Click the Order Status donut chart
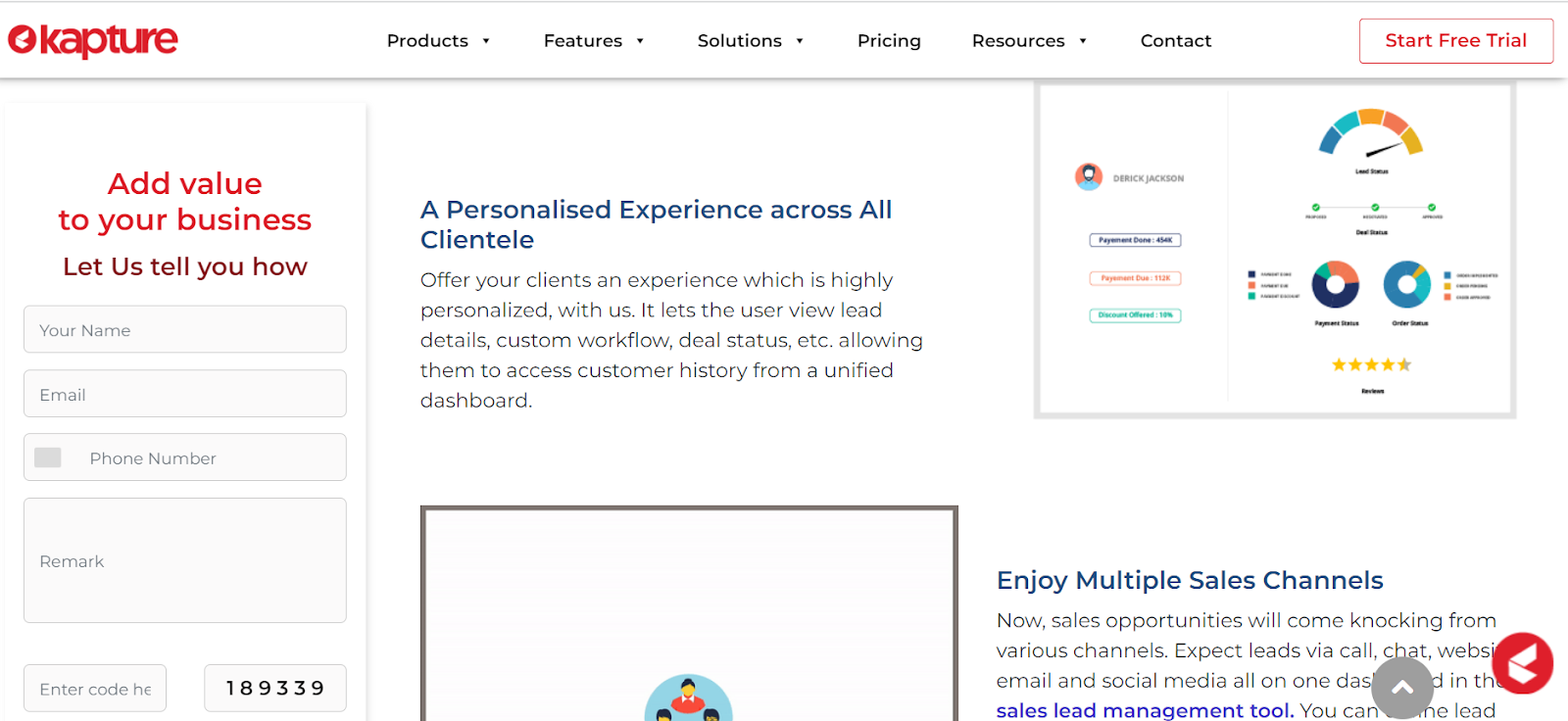Screen dimensions: 1568x721 [1407, 285]
